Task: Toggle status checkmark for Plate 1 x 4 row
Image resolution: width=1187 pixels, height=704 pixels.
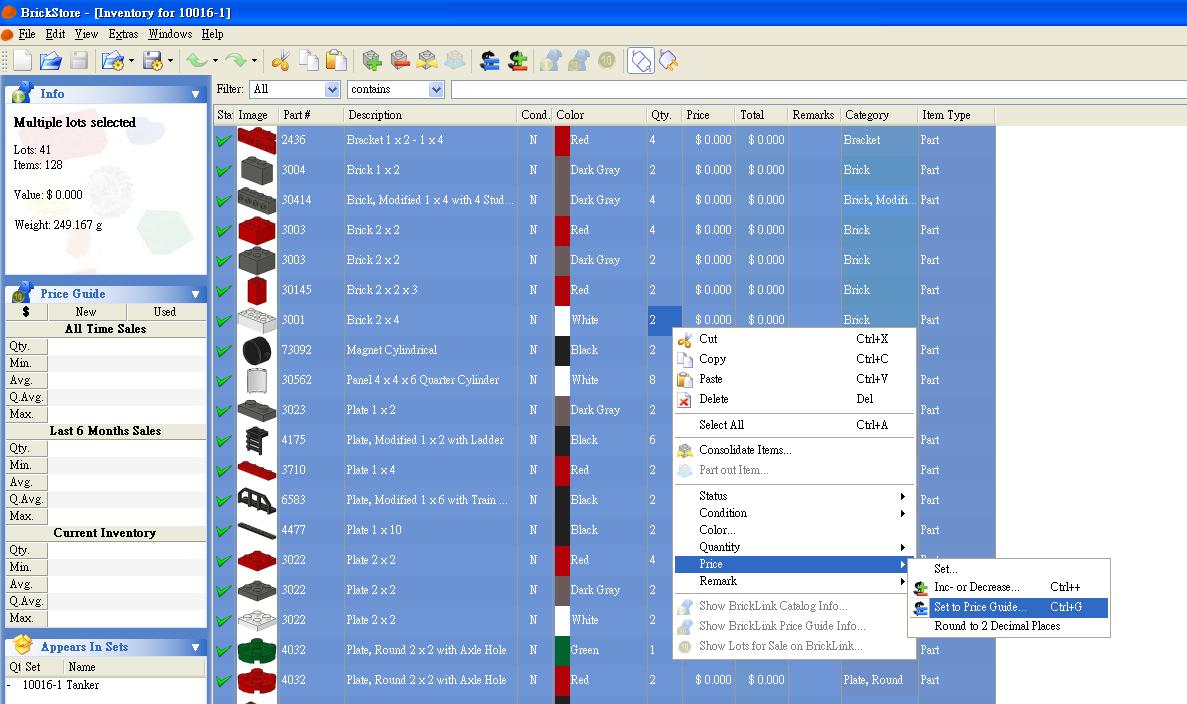Action: point(224,471)
